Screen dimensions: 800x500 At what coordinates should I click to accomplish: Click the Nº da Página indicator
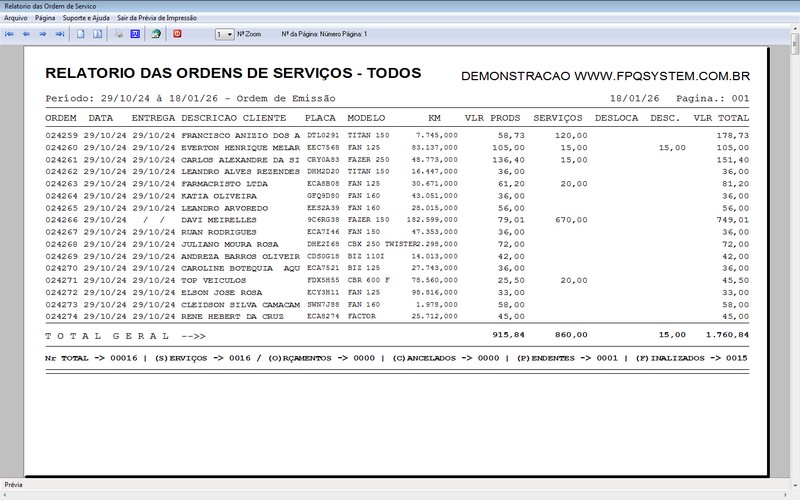coord(324,34)
